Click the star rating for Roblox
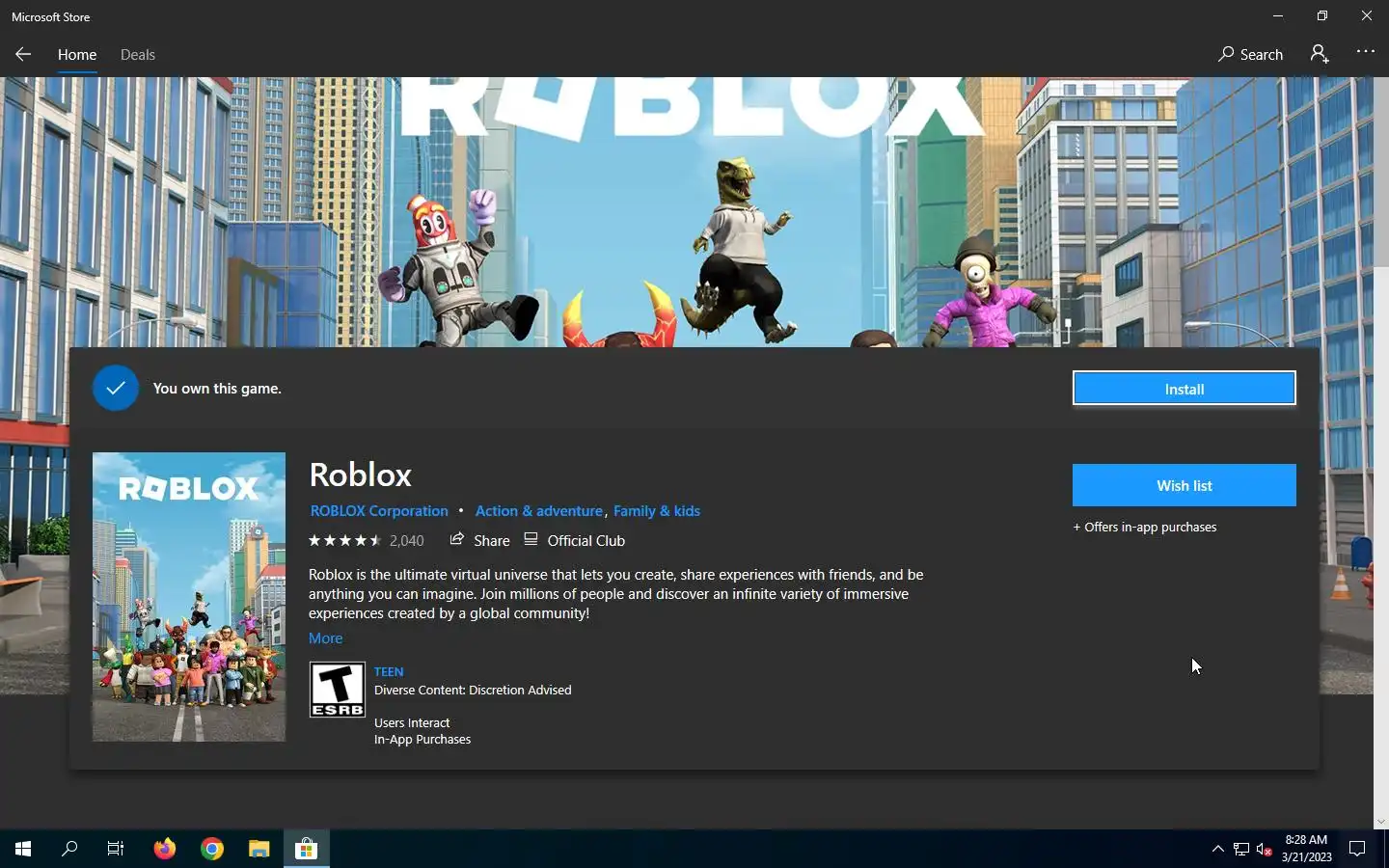 (x=344, y=541)
